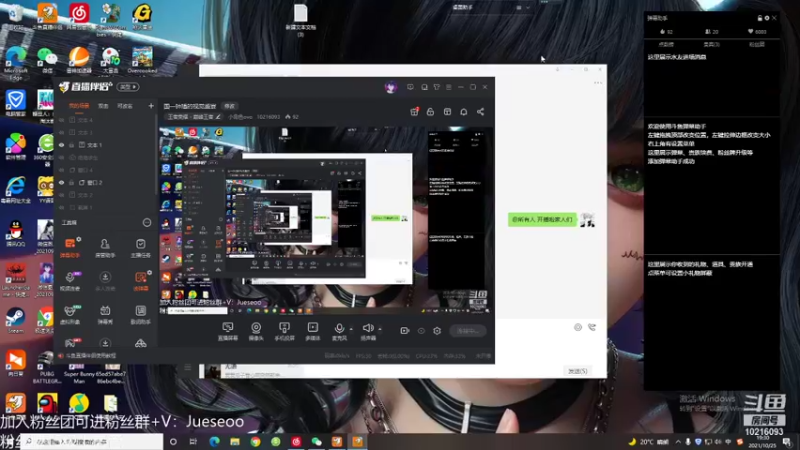Toggle the preview eye icon beside settings gear

[421, 331]
